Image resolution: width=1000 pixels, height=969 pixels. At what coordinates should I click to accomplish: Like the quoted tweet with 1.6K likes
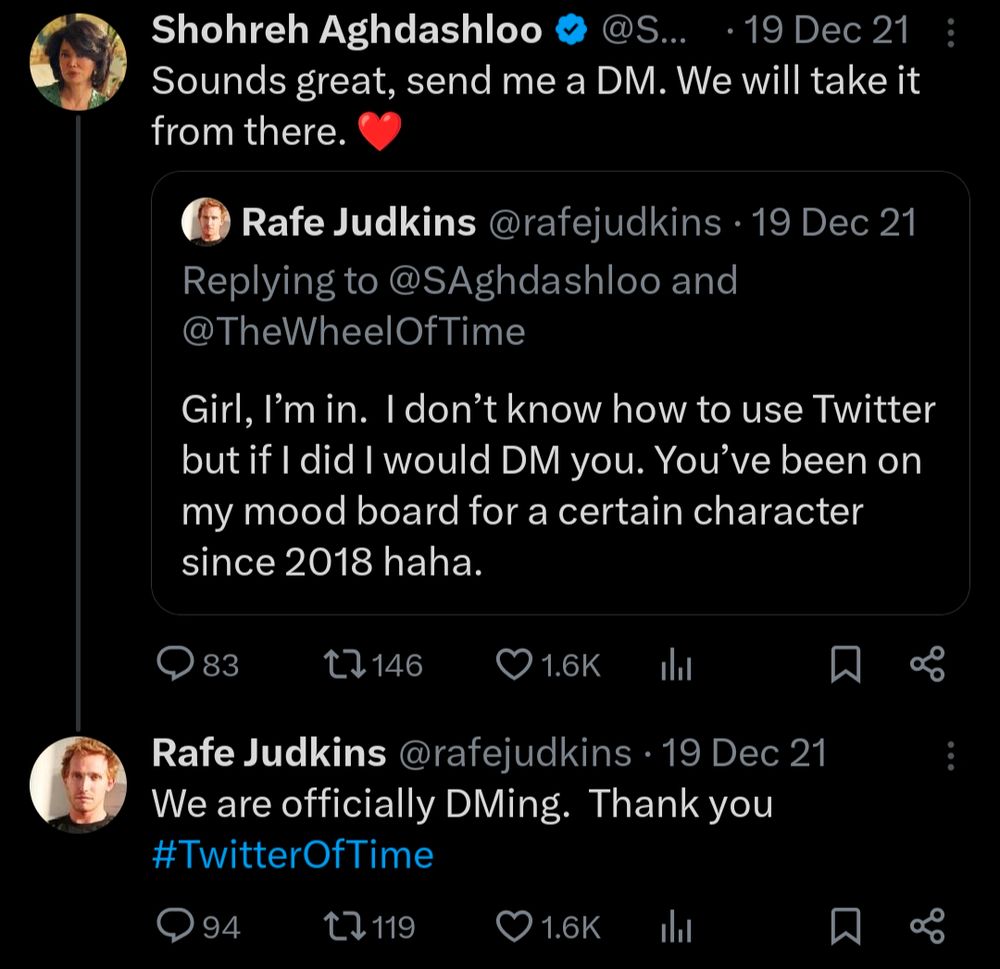tap(513, 664)
